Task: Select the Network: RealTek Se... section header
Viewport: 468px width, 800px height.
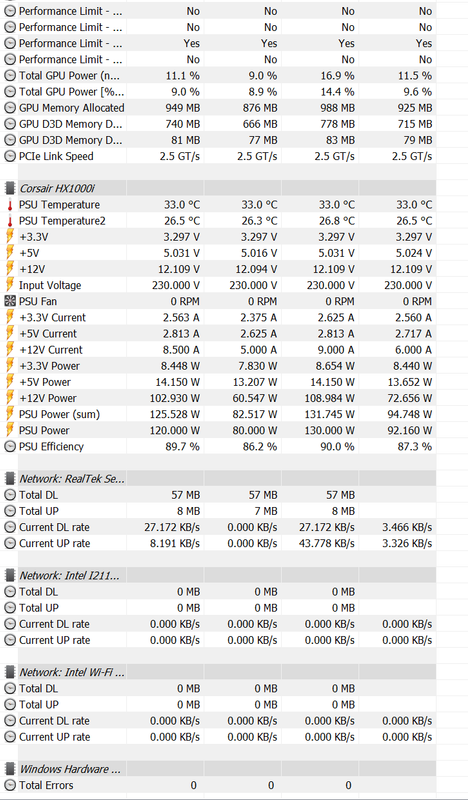Action: (72, 479)
